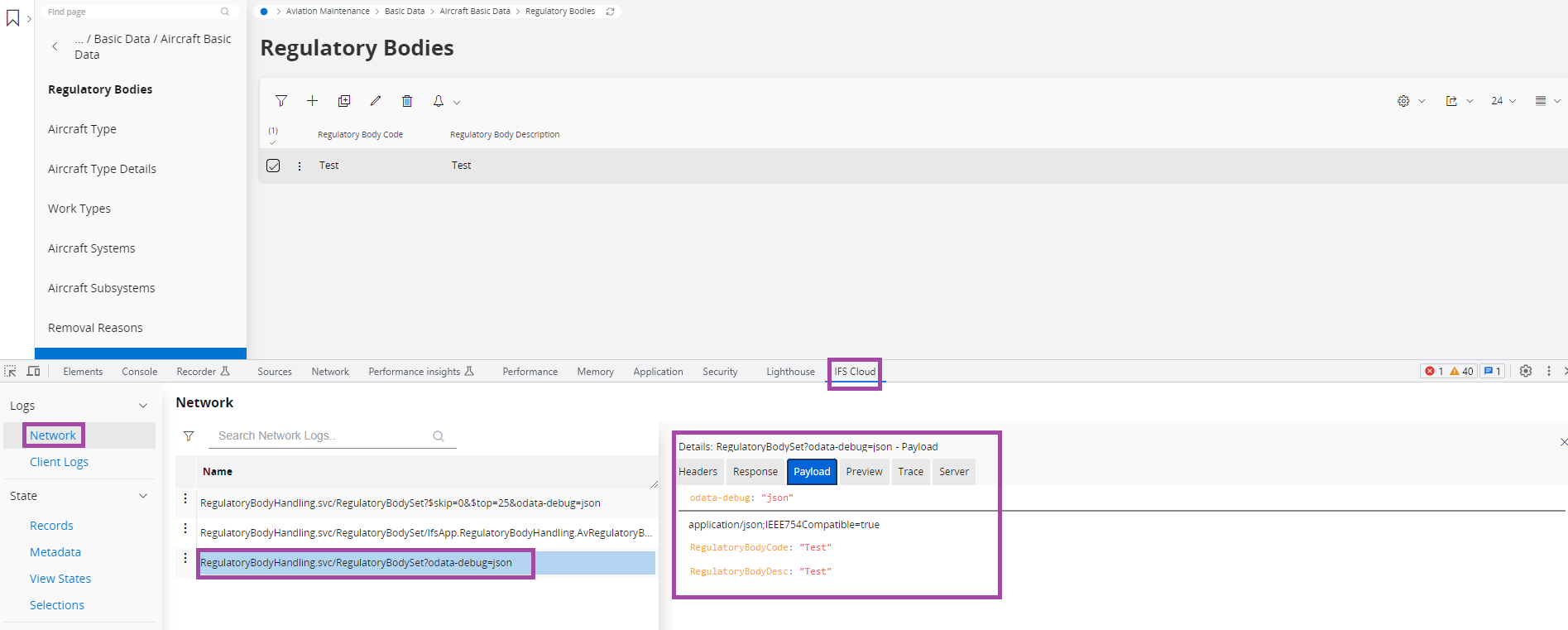The width and height of the screenshot is (1568, 630).
Task: Collapse the State section
Action: tap(143, 496)
